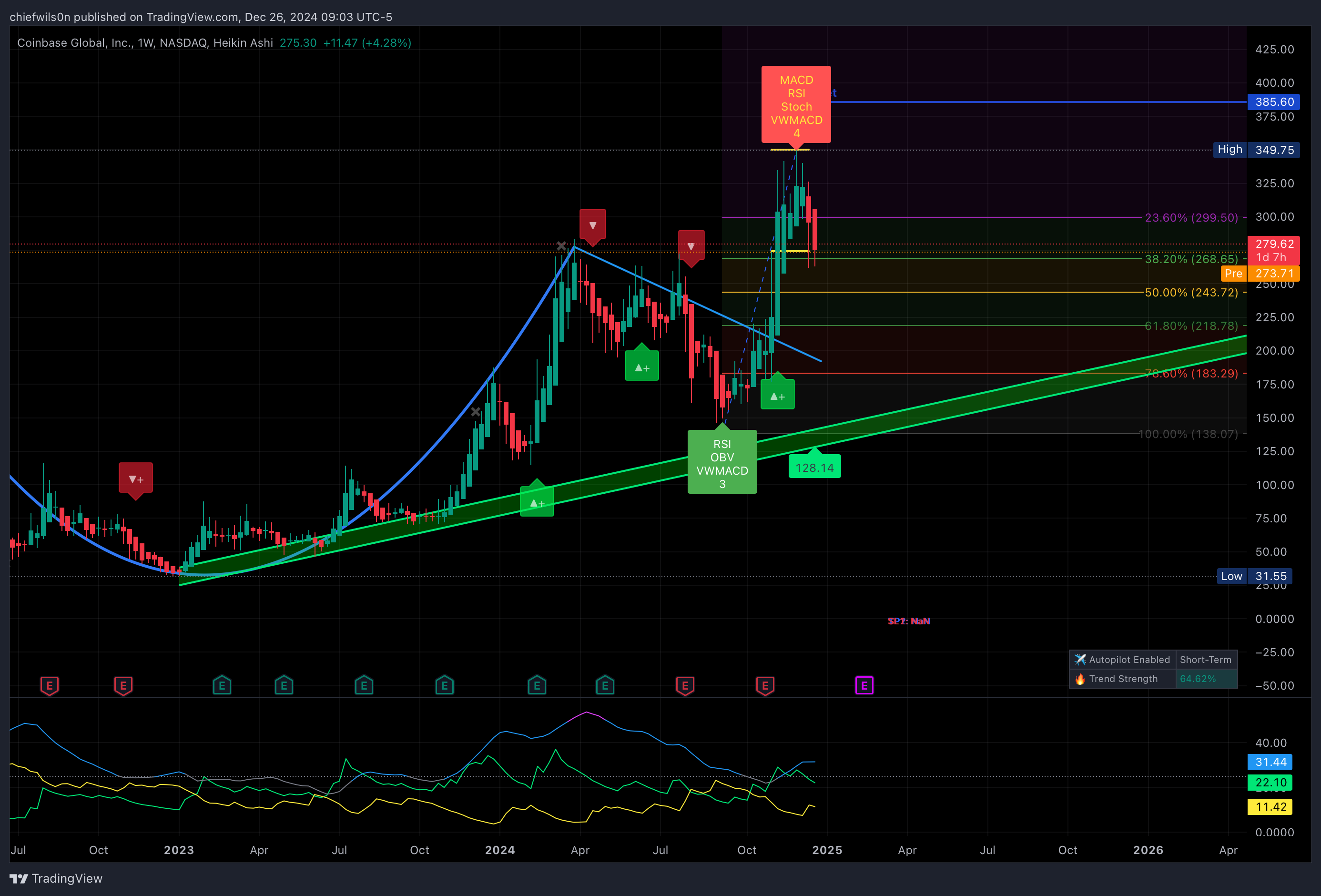Click the airplane Autopilot icon in the info table

pyautogui.click(x=1079, y=660)
